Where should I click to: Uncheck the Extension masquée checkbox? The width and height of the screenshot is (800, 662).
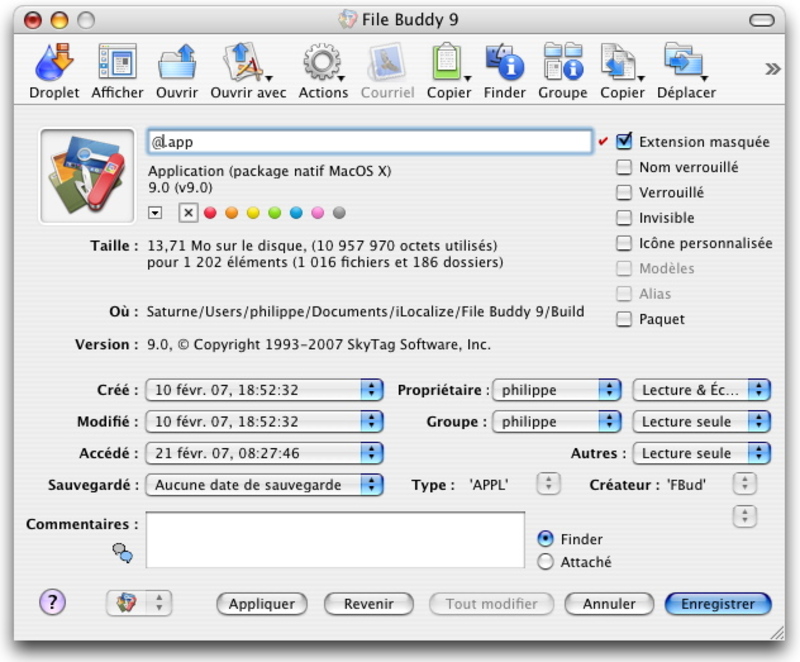coord(624,141)
